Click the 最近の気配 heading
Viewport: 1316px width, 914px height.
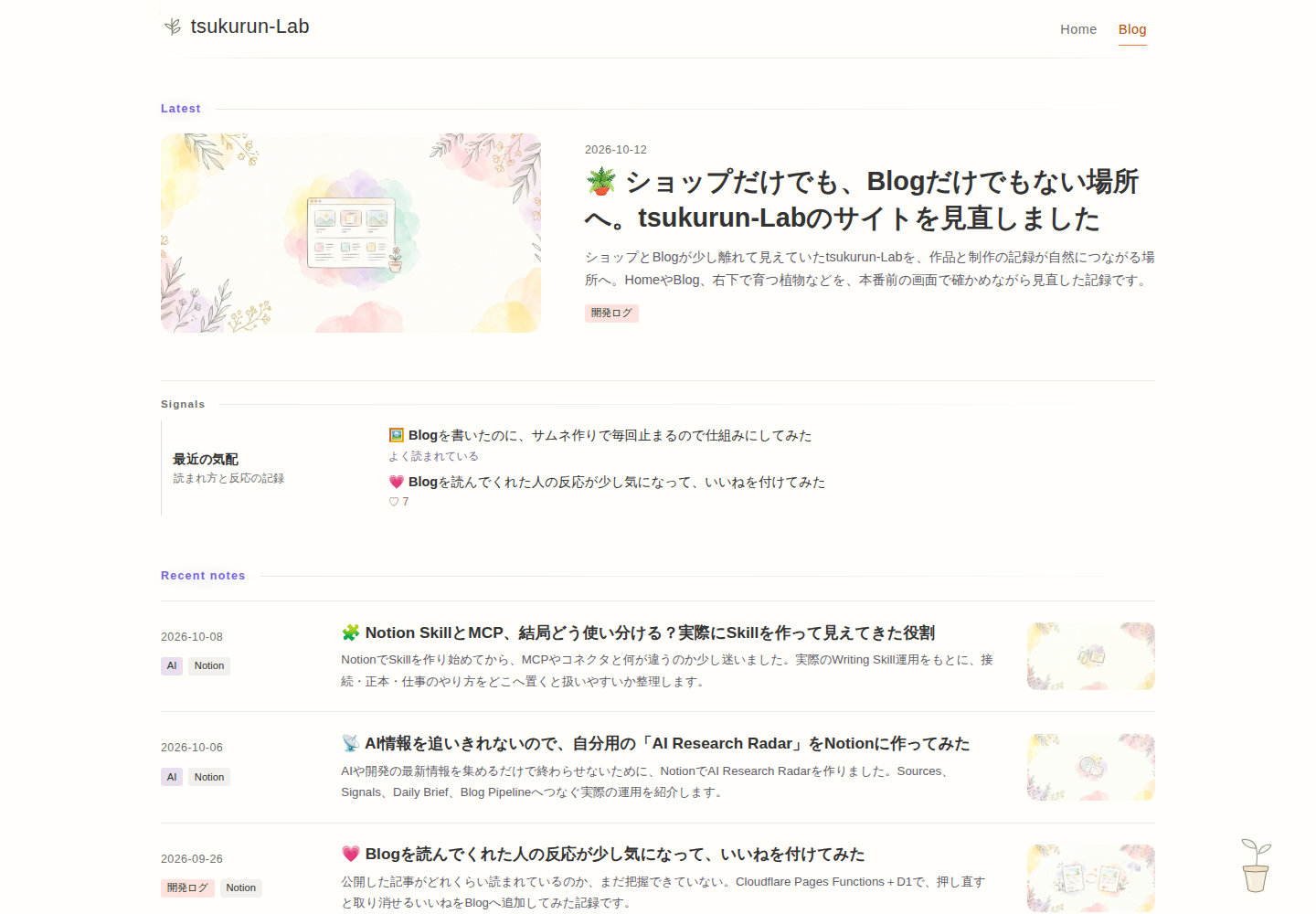click(x=206, y=459)
